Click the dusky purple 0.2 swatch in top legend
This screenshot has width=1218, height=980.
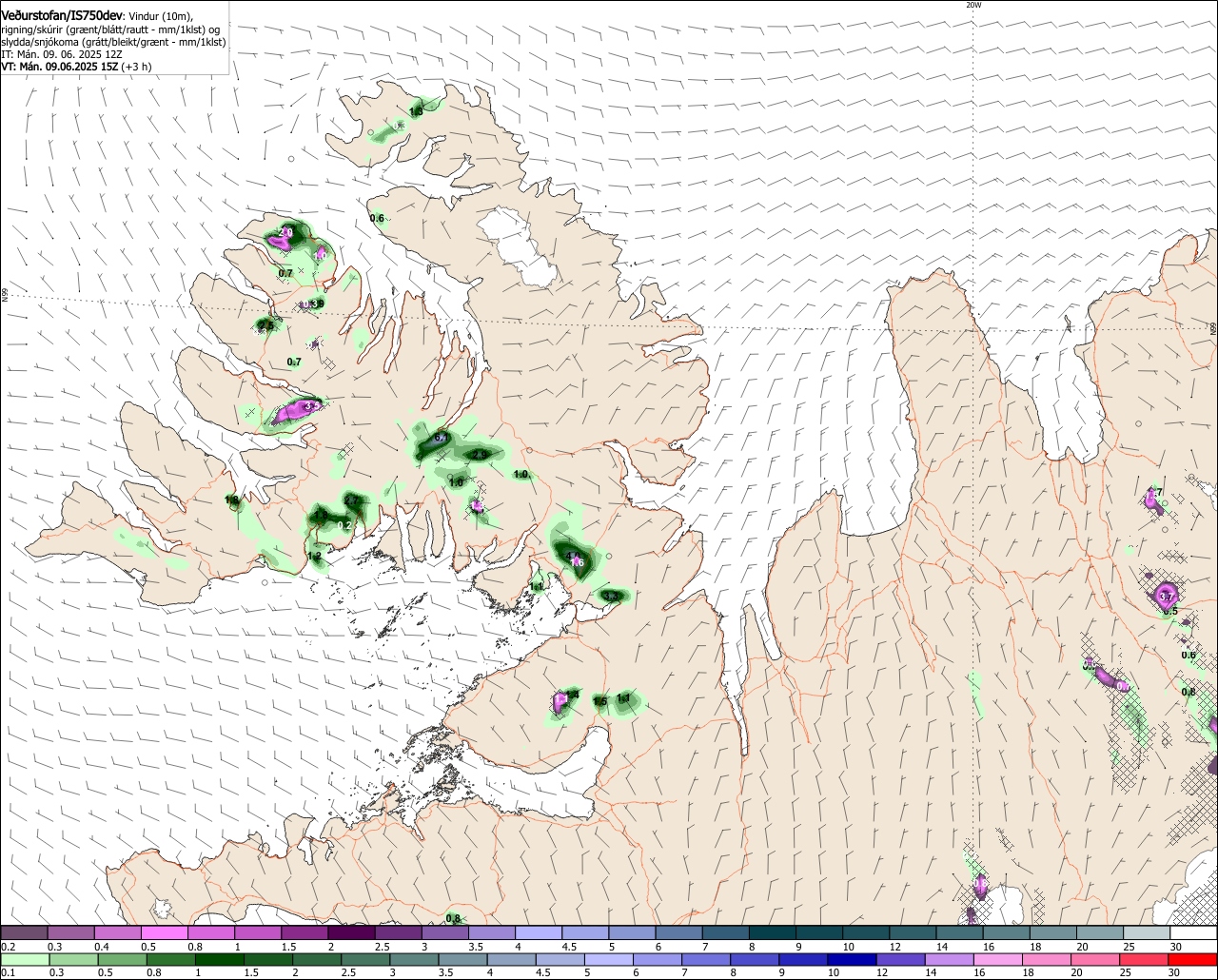click(x=24, y=932)
